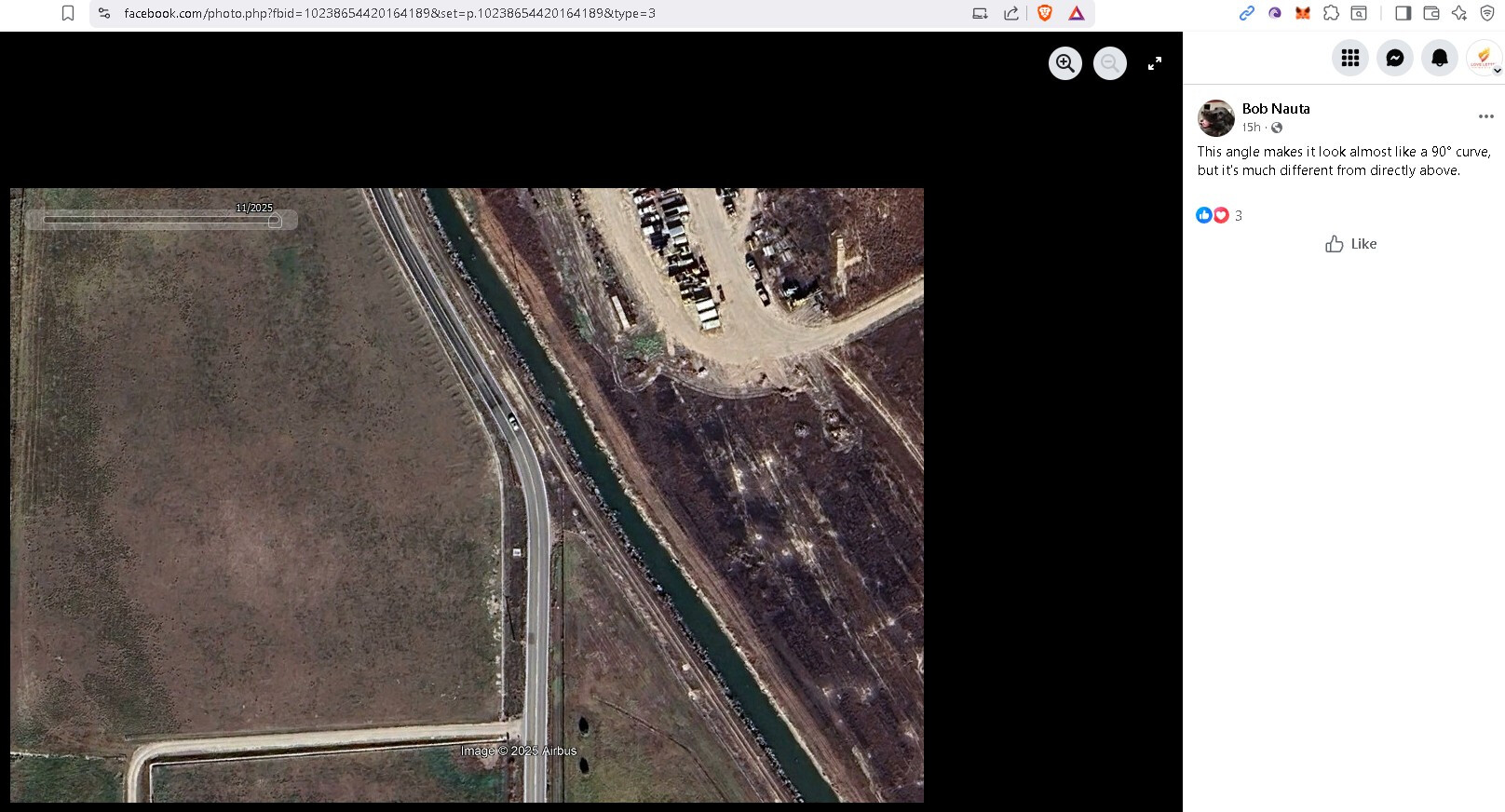
Task: Like Bob Nauta's photo
Action: click(x=1350, y=244)
